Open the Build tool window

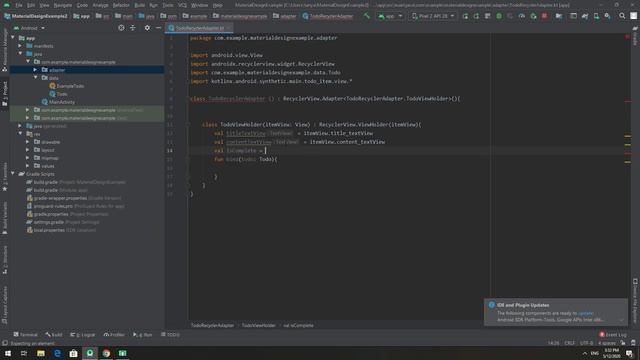click(x=54, y=334)
